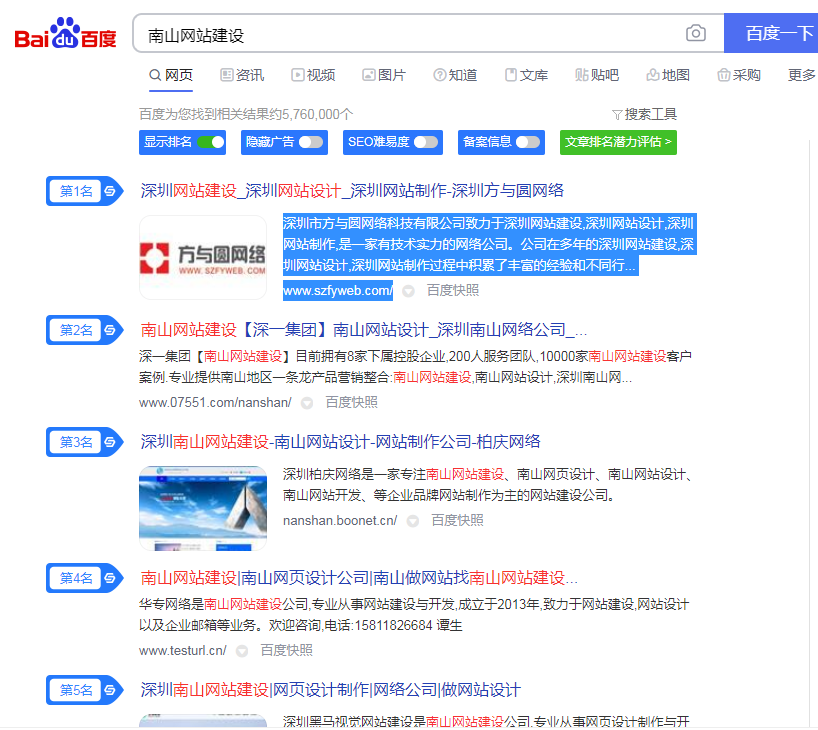This screenshot has height=730, width=818.
Task: Click refresh icon on 第2名 badge
Action: [x=110, y=330]
